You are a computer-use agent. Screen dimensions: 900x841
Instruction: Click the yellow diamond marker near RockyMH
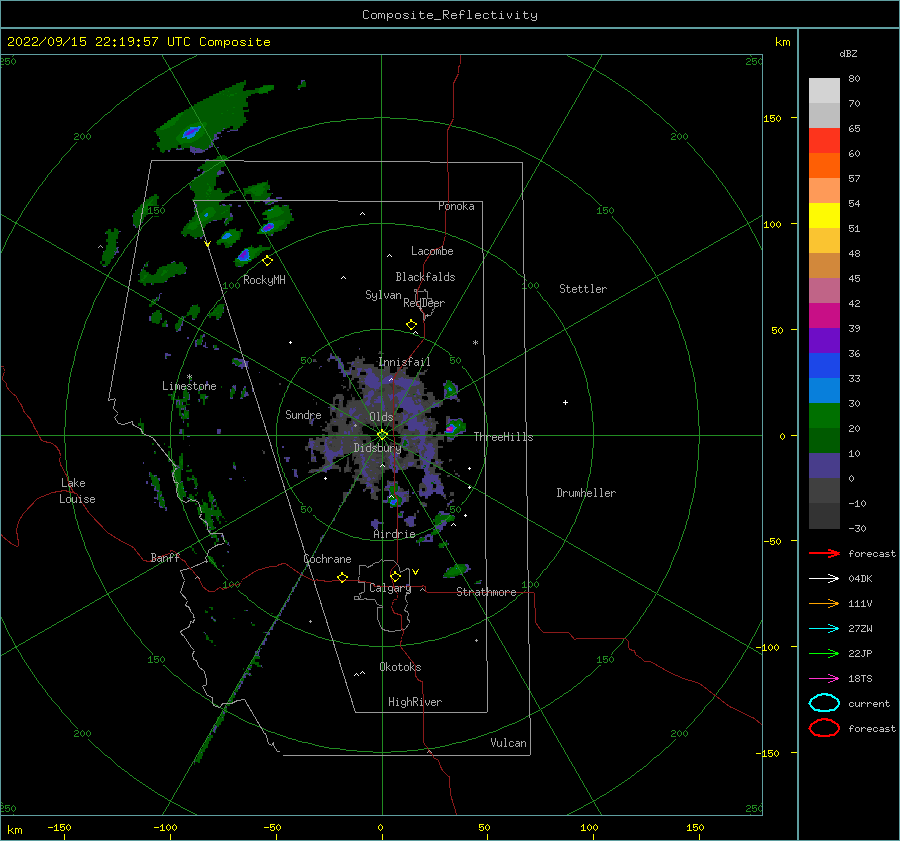click(267, 261)
